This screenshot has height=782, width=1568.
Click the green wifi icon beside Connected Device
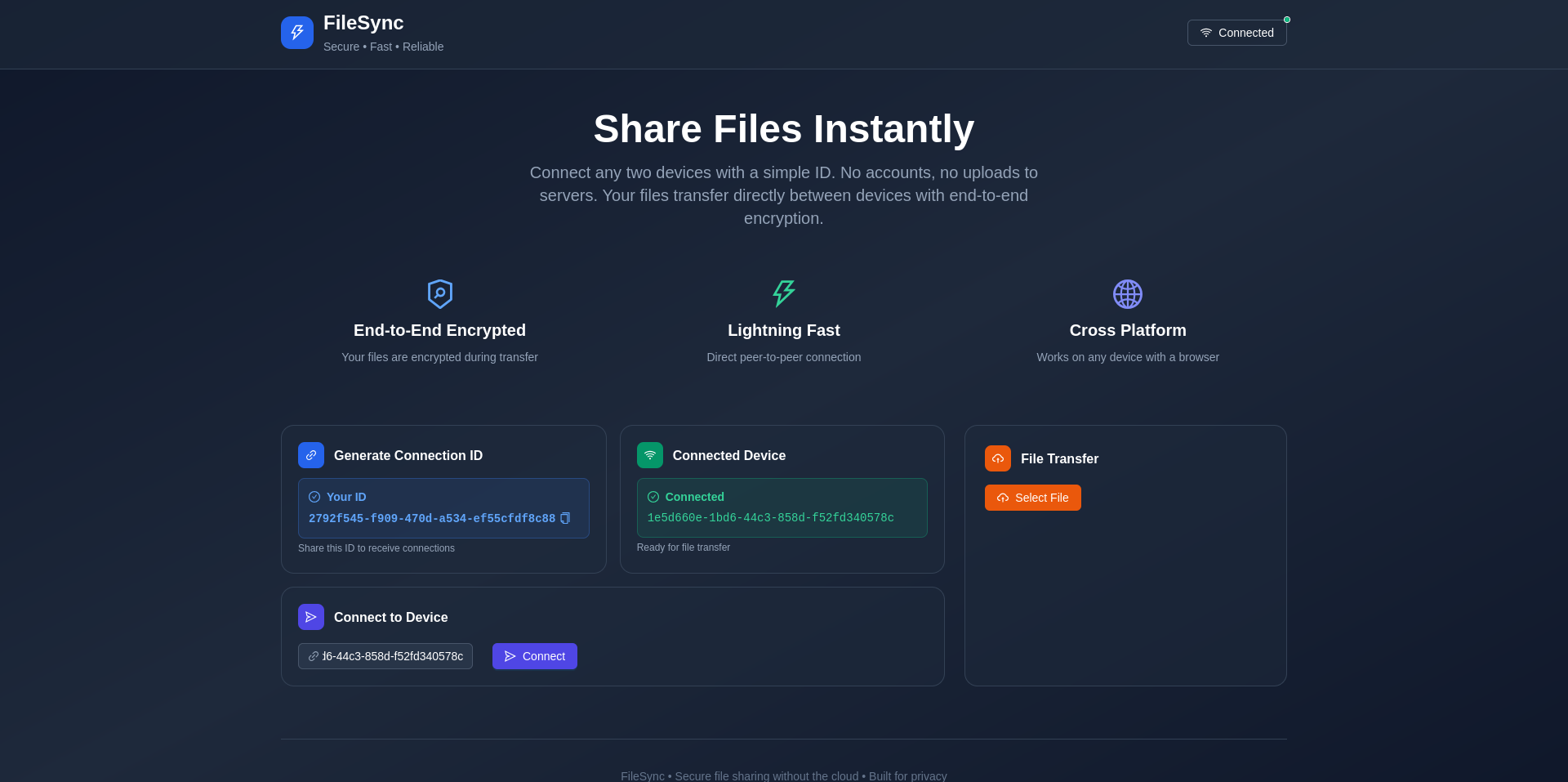click(650, 455)
